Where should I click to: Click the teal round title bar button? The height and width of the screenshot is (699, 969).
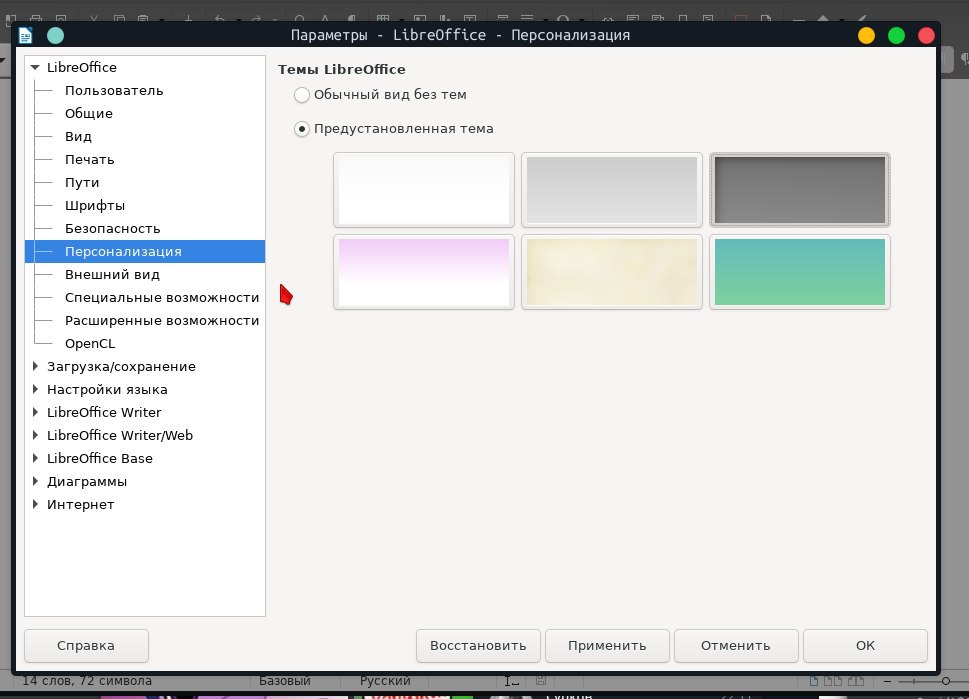coord(56,35)
